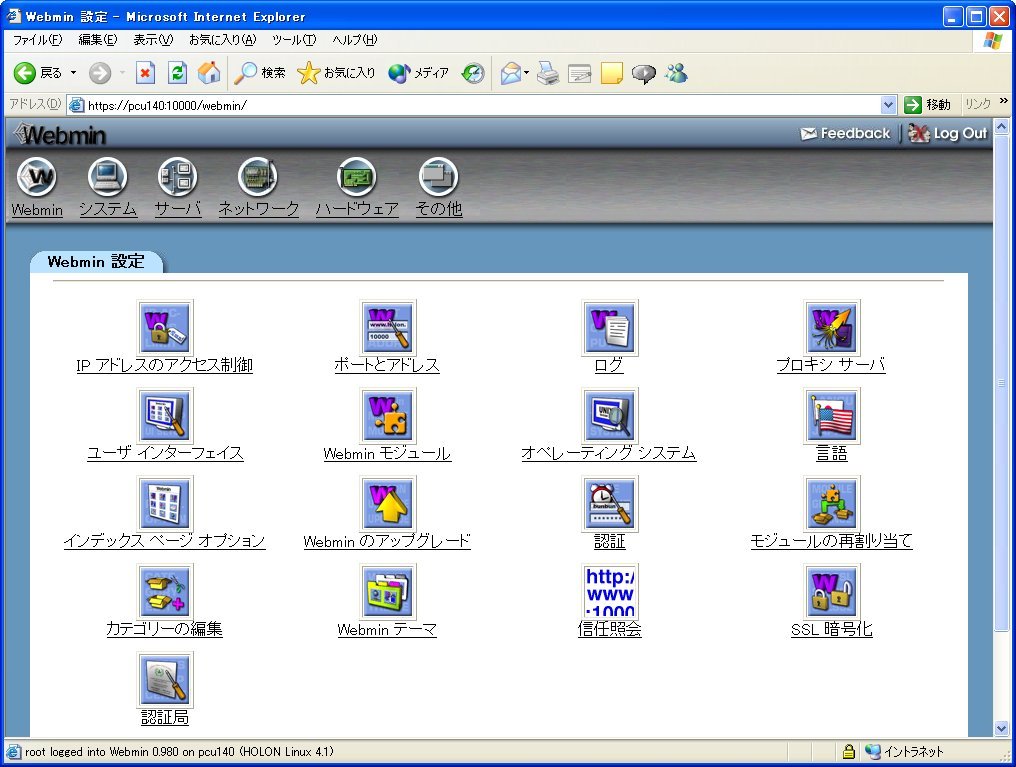Image resolution: width=1016 pixels, height=767 pixels.
Task: Open the 認証 clock icon
Action: click(x=610, y=503)
